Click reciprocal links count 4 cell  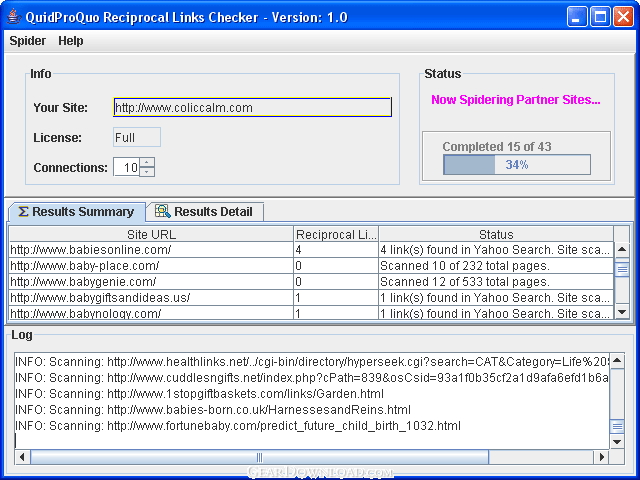[x=336, y=249]
